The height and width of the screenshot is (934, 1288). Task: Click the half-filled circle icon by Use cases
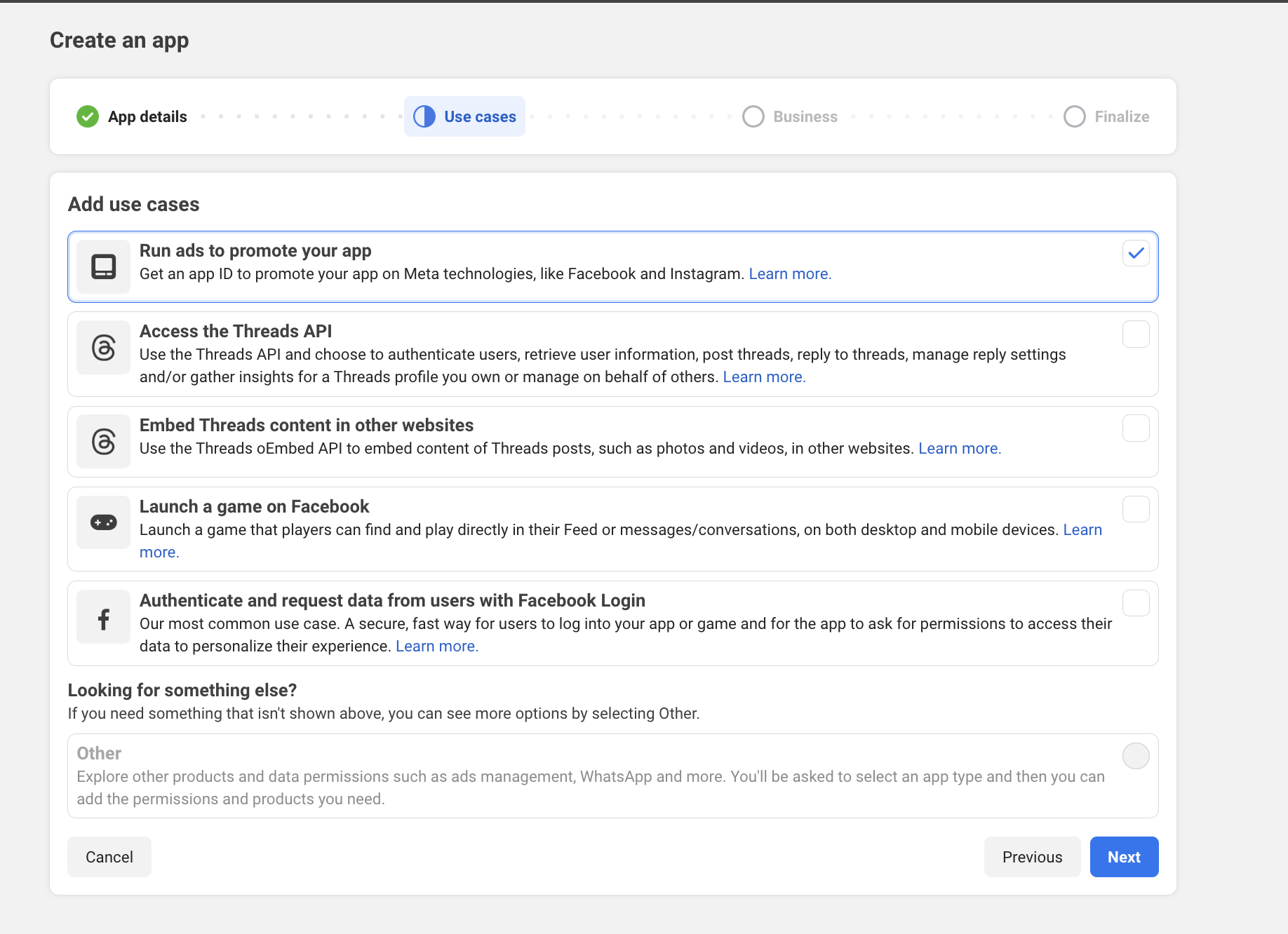424,116
